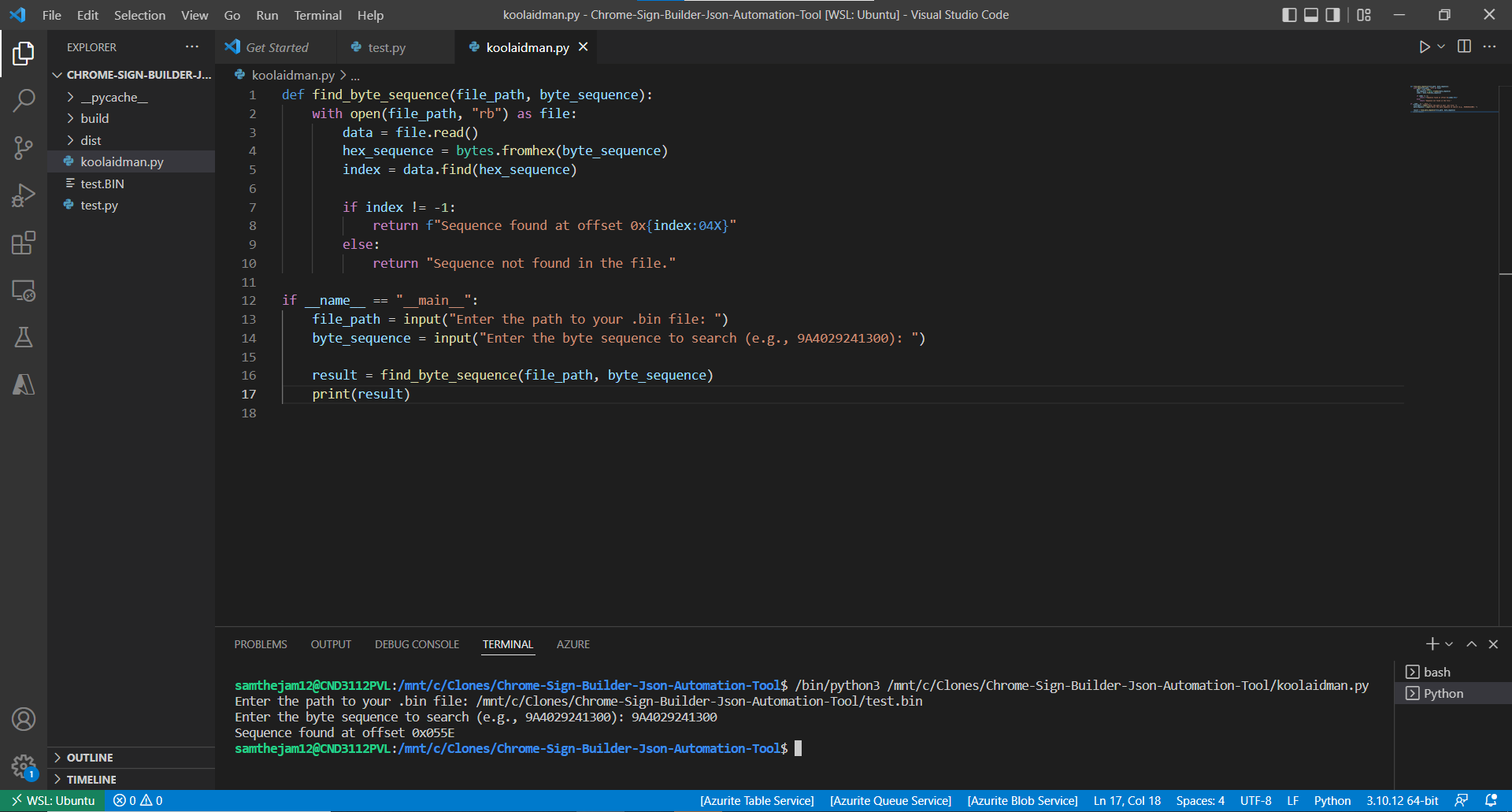
Task: Open Customize Layout button
Action: pyautogui.click(x=1364, y=15)
